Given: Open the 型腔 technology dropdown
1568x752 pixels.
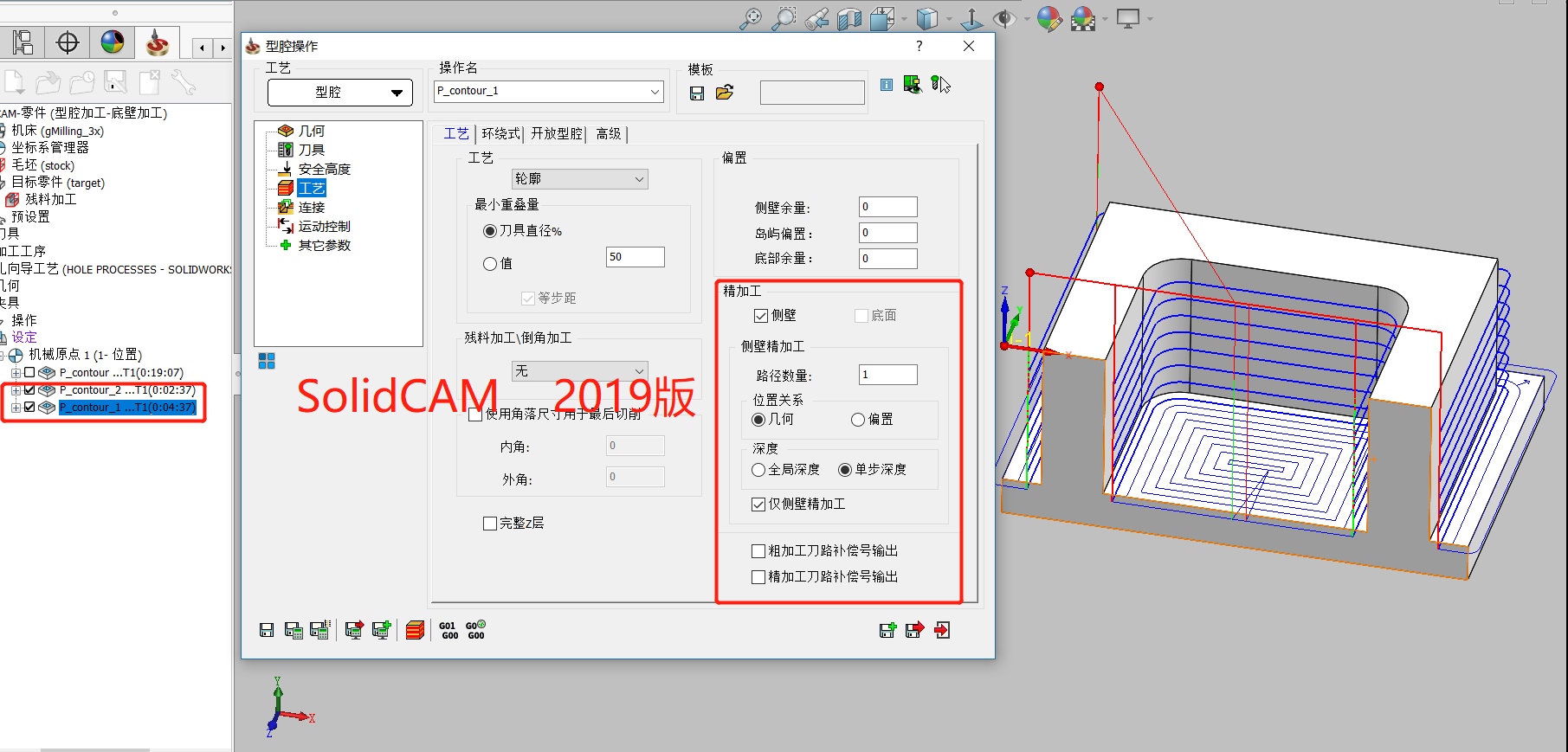Looking at the screenshot, I should pyautogui.click(x=339, y=92).
